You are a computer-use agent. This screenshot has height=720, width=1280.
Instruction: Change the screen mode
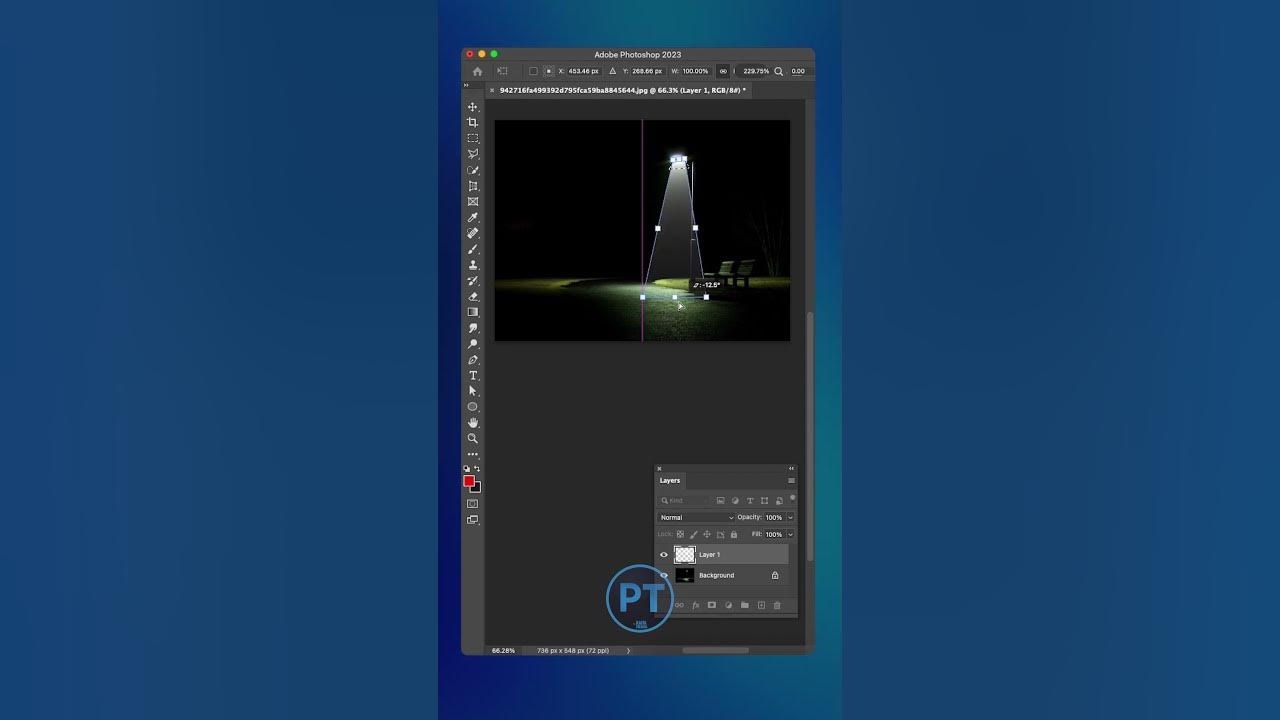pos(473,520)
